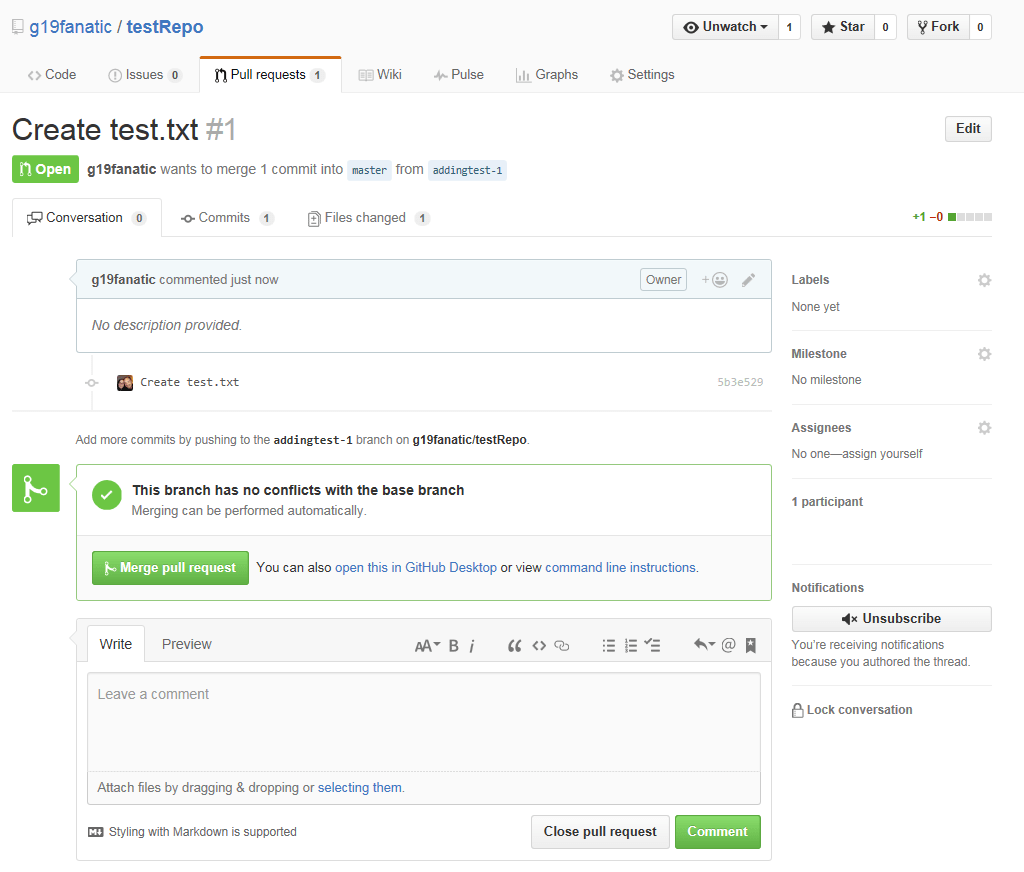This screenshot has width=1024, height=872.
Task: Insert a quote with the quote icon
Action: [514, 646]
